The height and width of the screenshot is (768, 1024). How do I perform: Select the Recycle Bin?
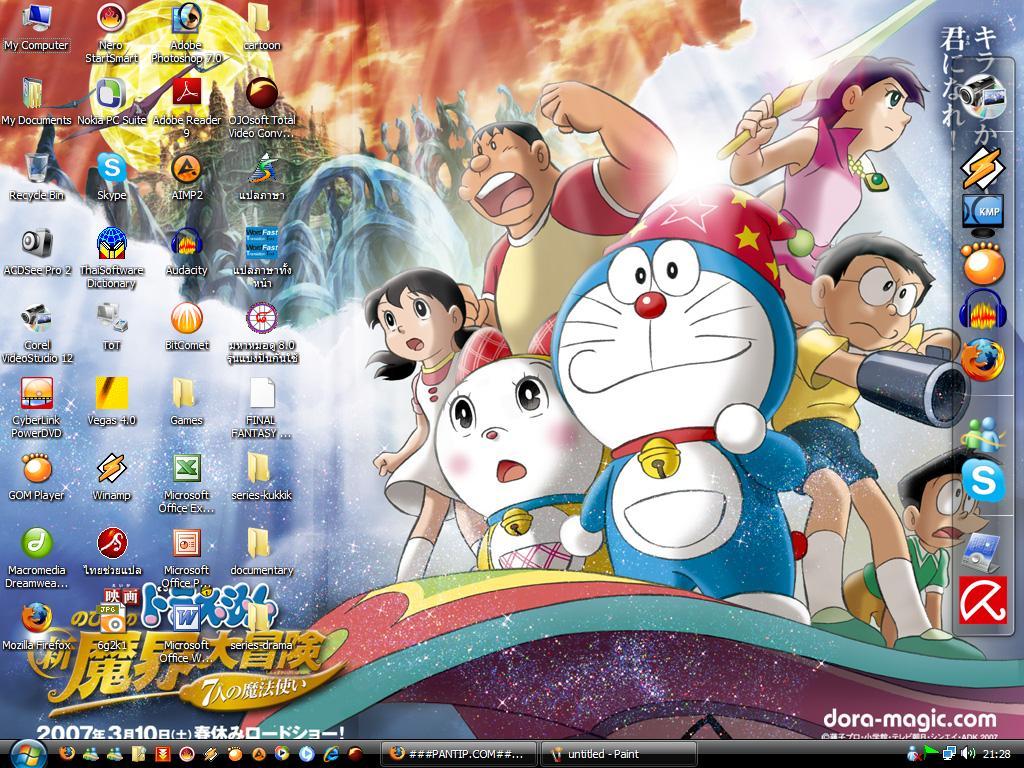(37, 177)
